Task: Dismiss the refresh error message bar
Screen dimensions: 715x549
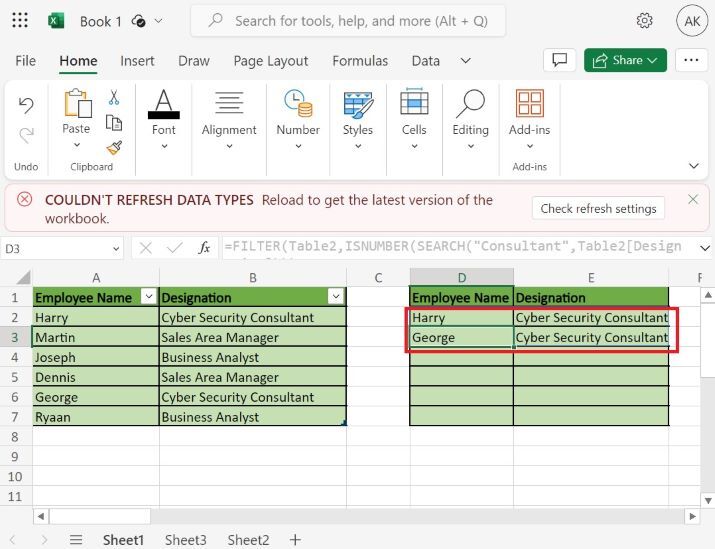Action: tap(693, 199)
